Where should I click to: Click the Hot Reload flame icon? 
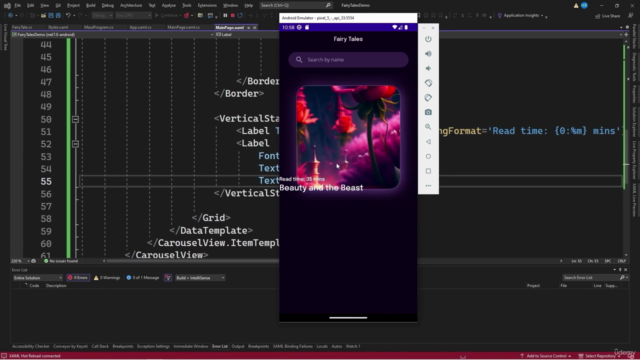click(x=187, y=16)
